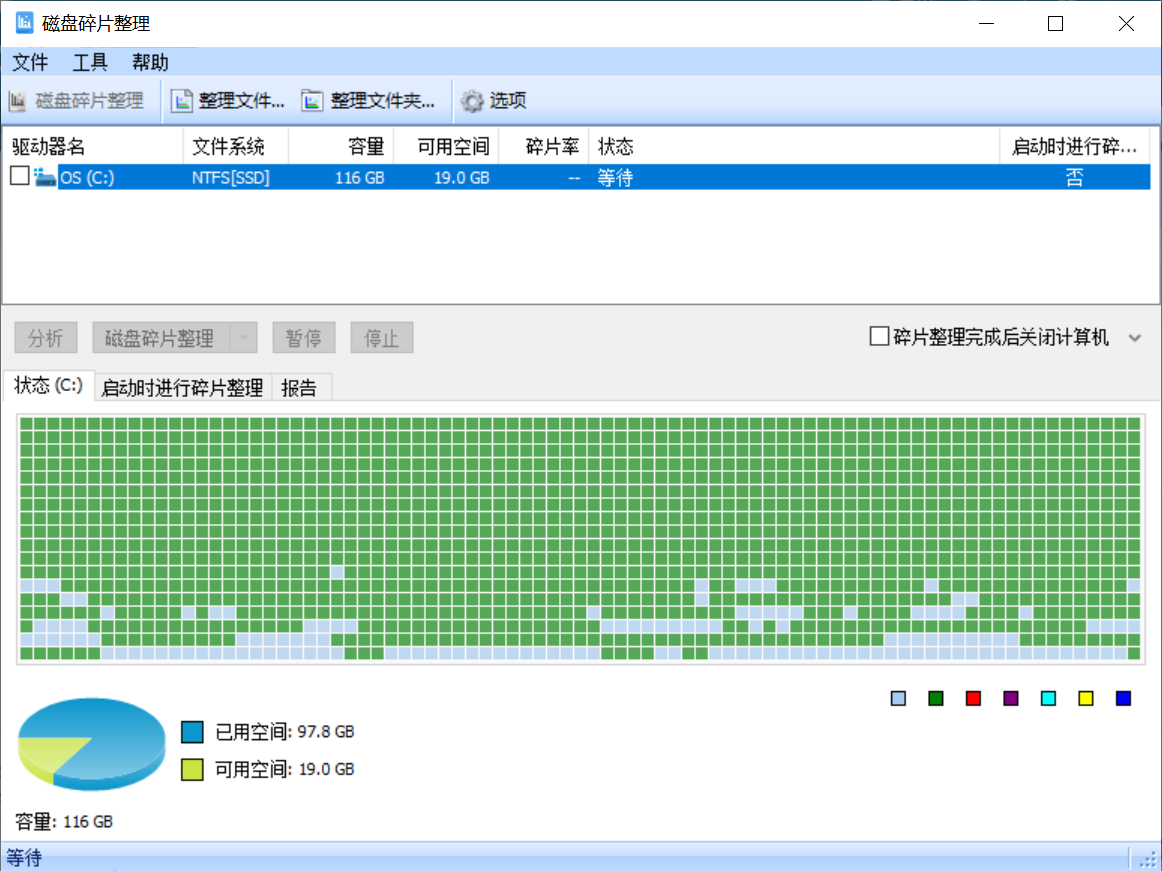This screenshot has height=871, width=1162.
Task: Click the 整理文件 toolbar icon
Action: click(182, 101)
